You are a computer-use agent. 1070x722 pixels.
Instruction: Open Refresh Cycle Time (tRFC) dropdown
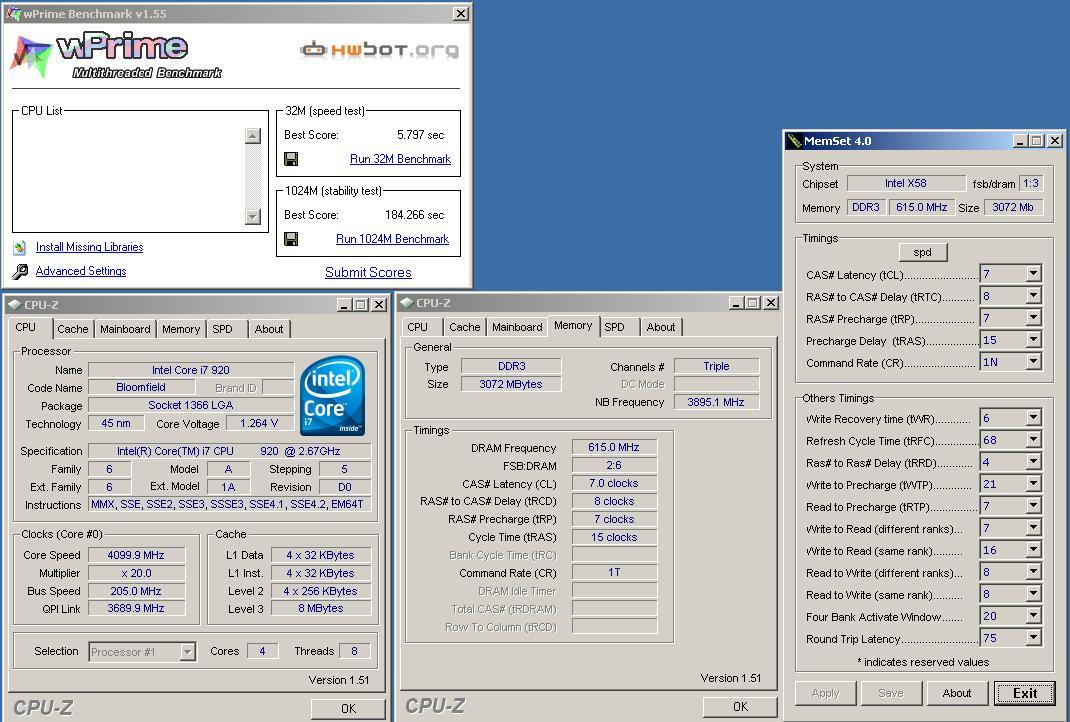click(x=1033, y=440)
